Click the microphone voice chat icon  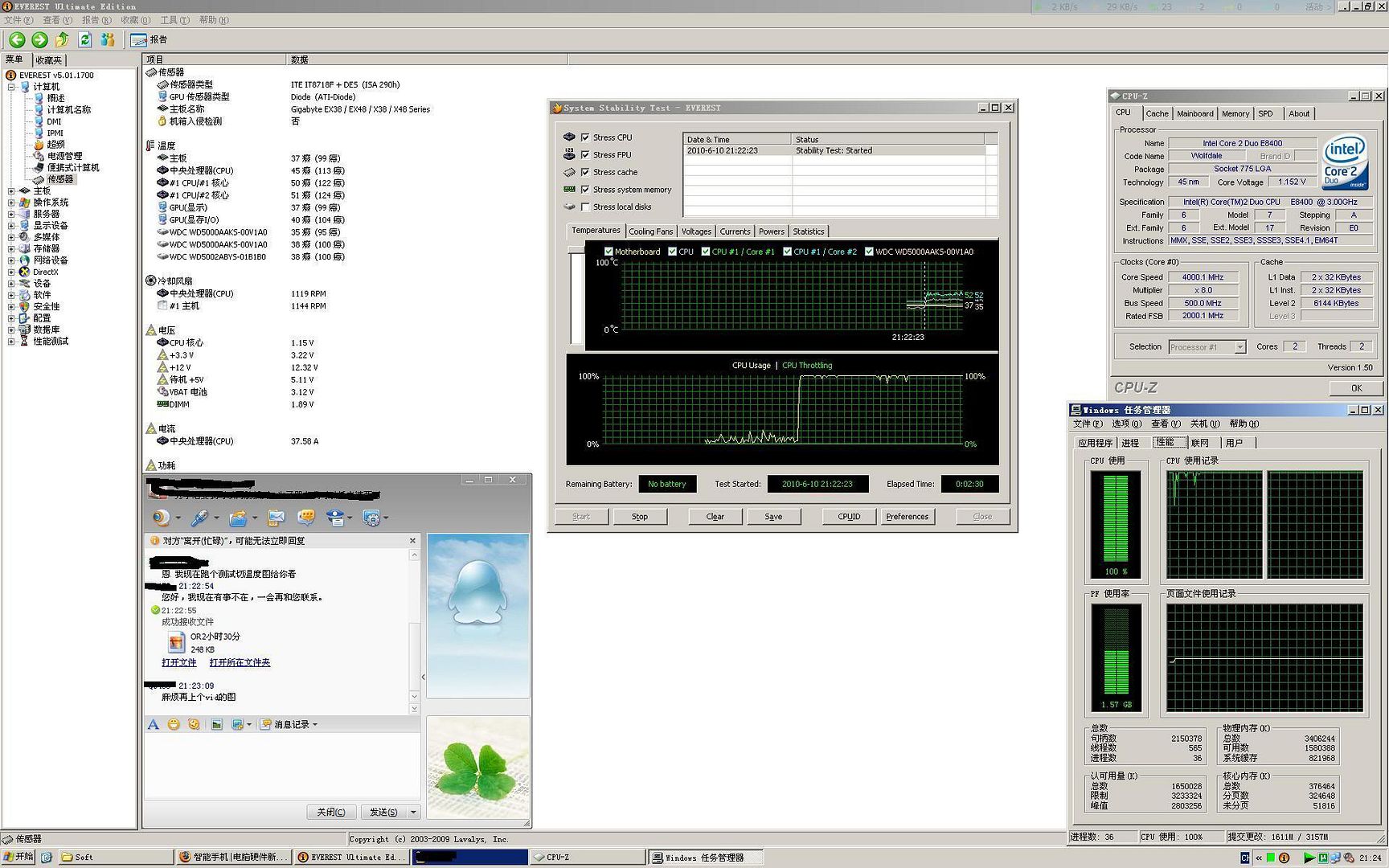pos(199,518)
